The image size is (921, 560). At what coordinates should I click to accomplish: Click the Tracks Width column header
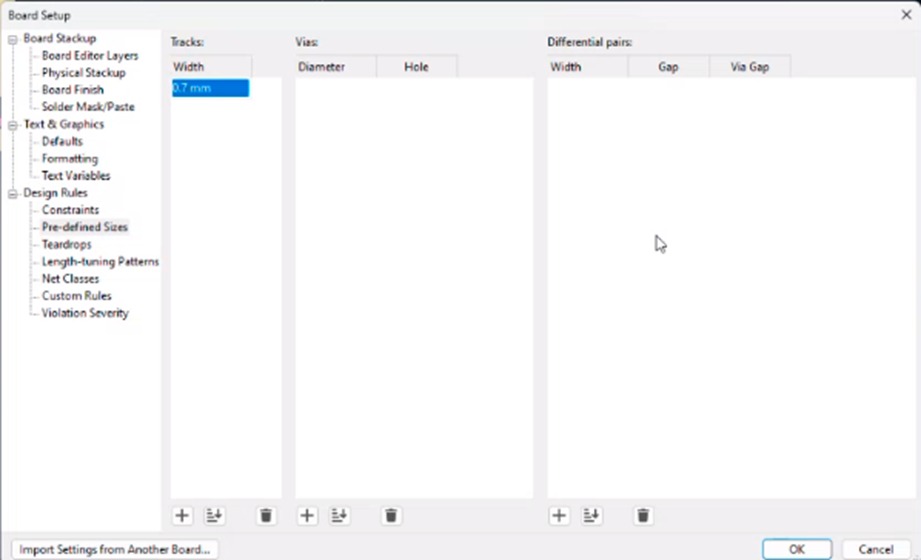[x=211, y=67]
